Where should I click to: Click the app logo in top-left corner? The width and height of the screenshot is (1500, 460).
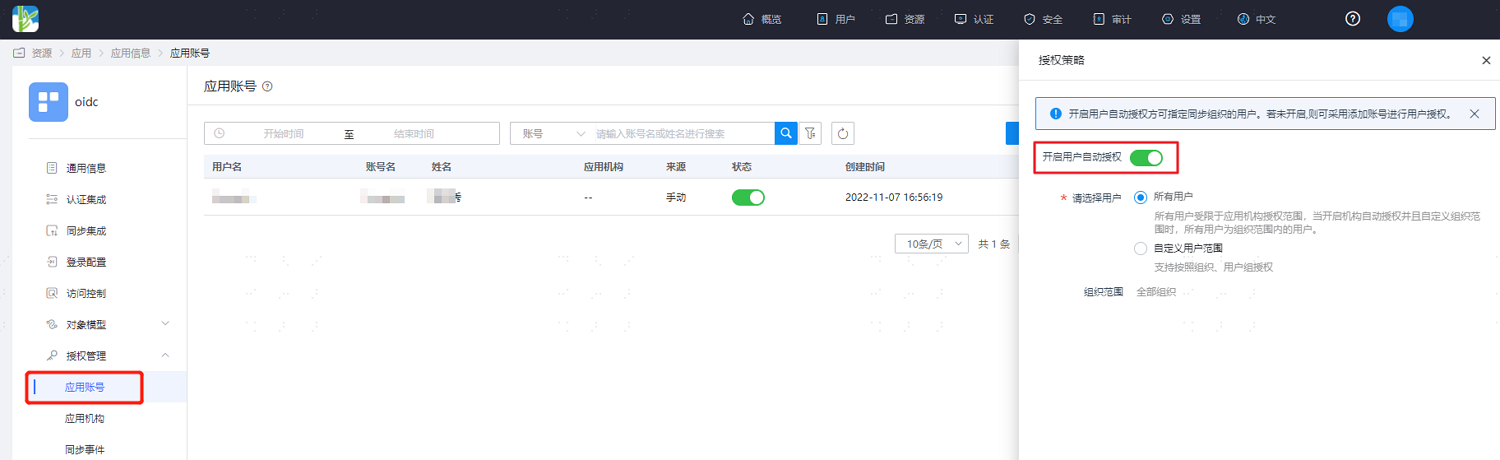pos(25,19)
